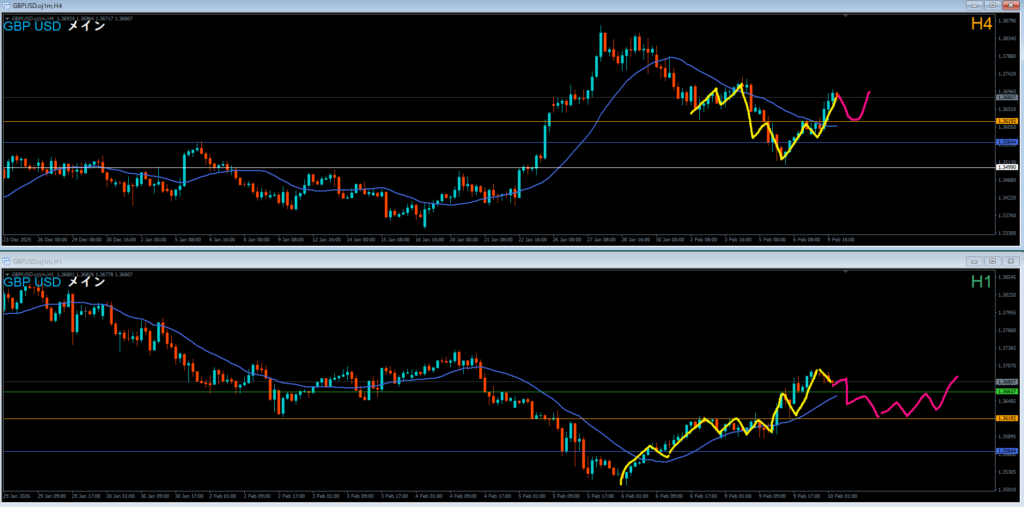1024x507 pixels.
Task: Minimize the H1 chart window
Action: coord(974,261)
